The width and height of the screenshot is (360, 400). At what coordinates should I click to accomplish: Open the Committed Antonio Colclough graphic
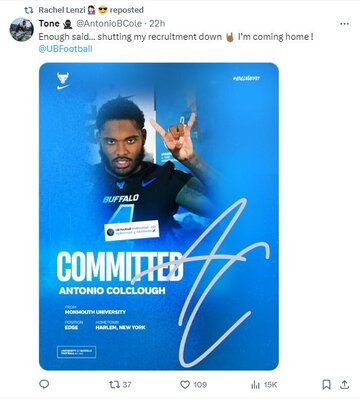(x=159, y=216)
